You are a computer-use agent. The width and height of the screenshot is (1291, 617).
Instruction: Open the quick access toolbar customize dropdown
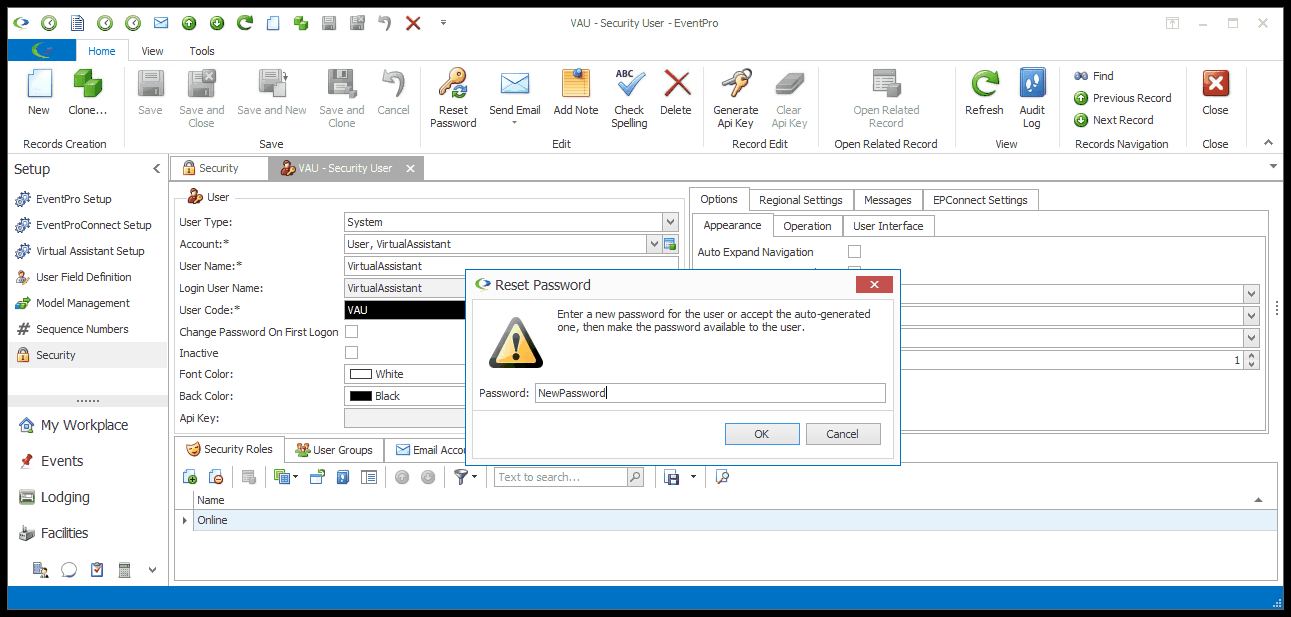(443, 23)
